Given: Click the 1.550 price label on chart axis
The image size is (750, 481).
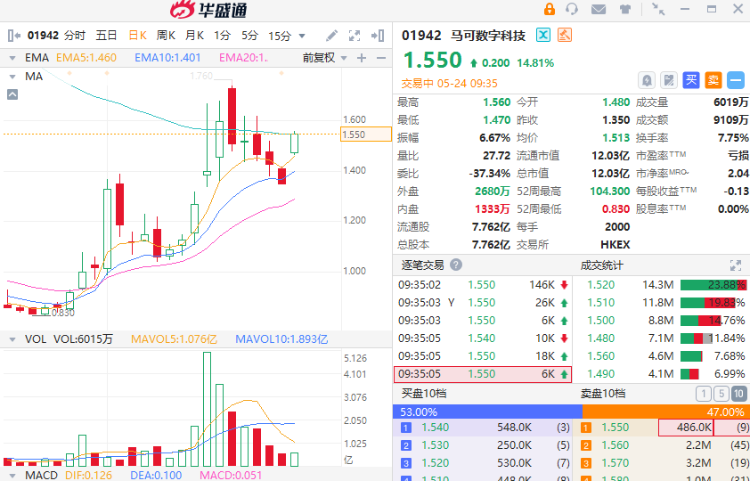Looking at the screenshot, I should coord(365,134).
